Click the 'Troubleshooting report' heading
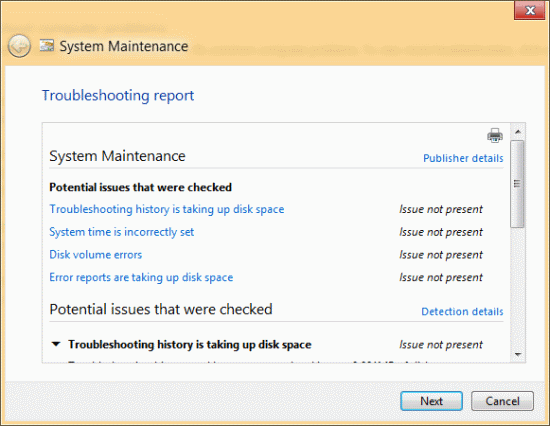The height and width of the screenshot is (426, 550). (118, 96)
